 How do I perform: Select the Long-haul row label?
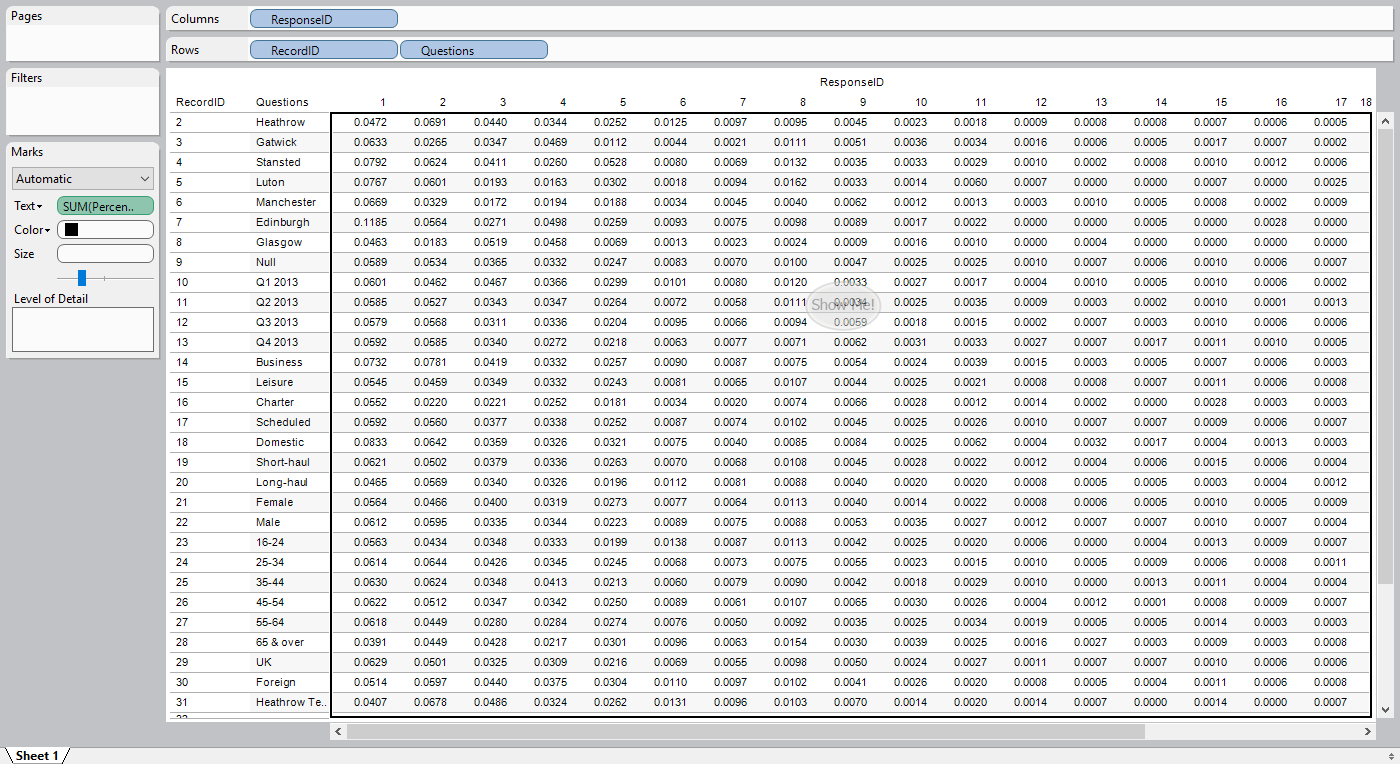[282, 482]
